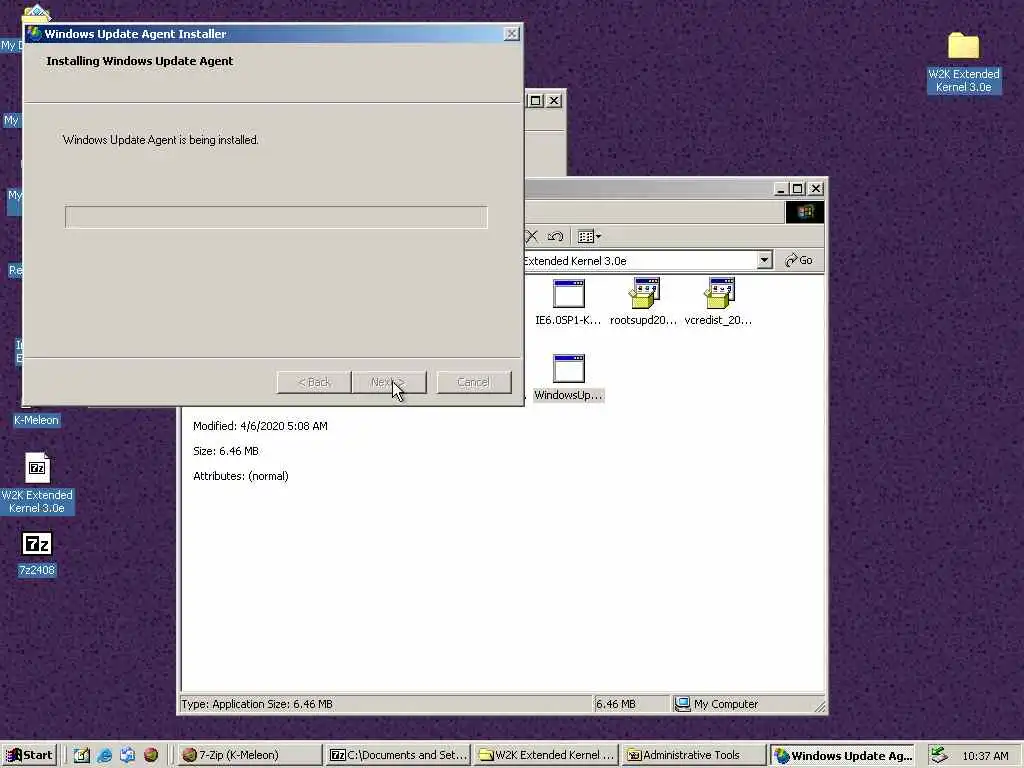Image resolution: width=1024 pixels, height=768 pixels.
Task: Switch to Windows Update Ag... taskbar button
Action: 842,755
